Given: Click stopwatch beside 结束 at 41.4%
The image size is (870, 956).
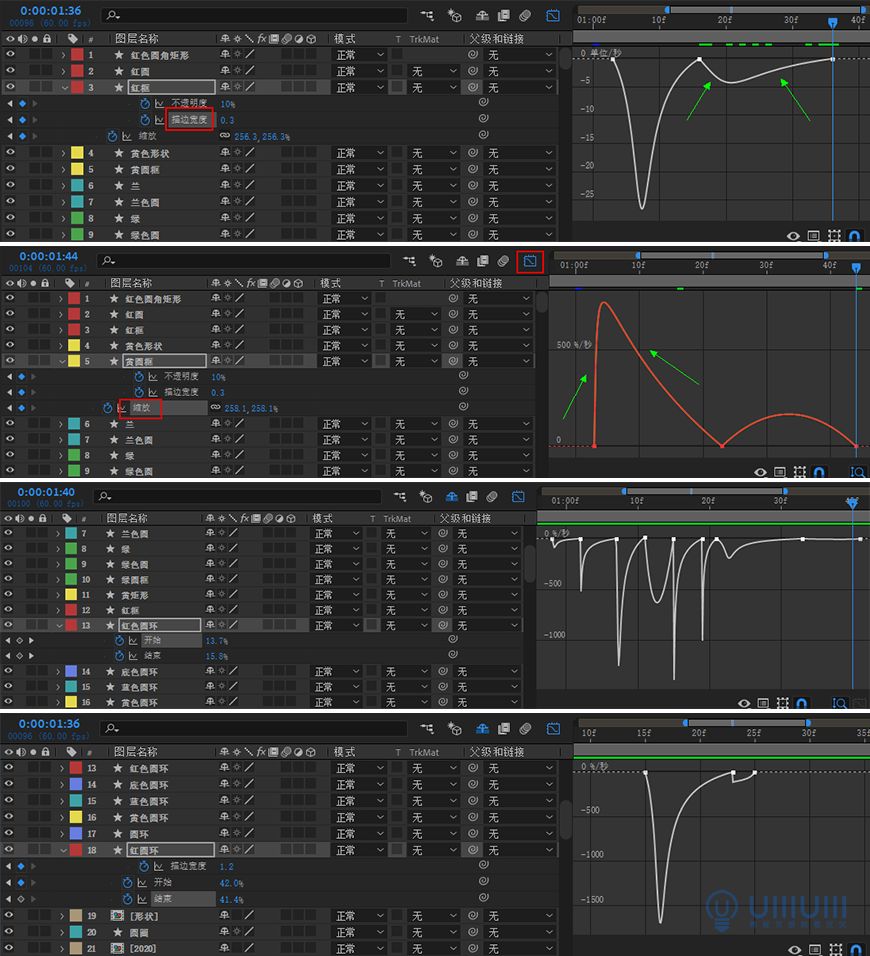Looking at the screenshot, I should 128,899.
